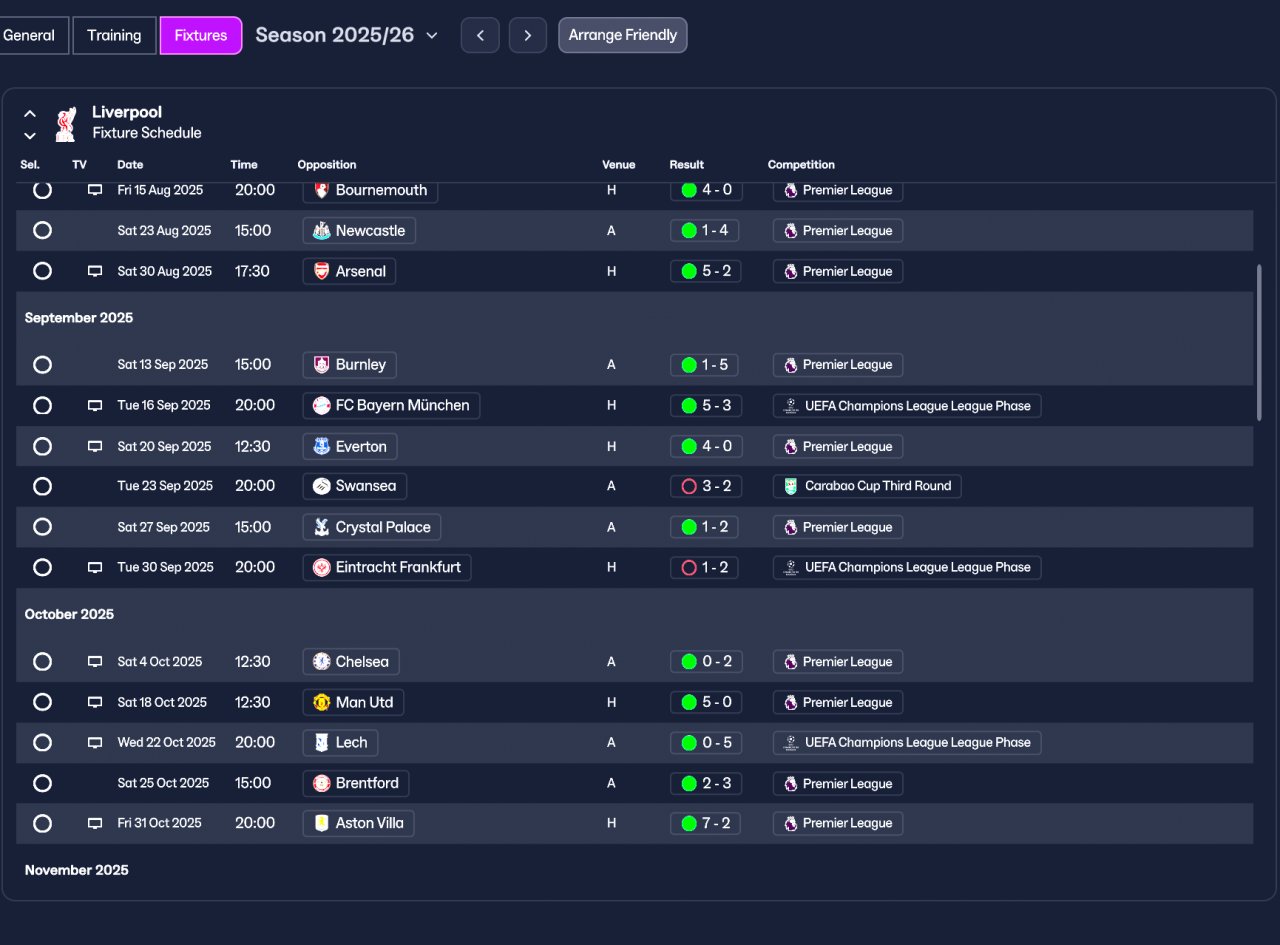This screenshot has width=1280, height=945.
Task: Click the Carabao Cup logo icon
Action: [791, 486]
